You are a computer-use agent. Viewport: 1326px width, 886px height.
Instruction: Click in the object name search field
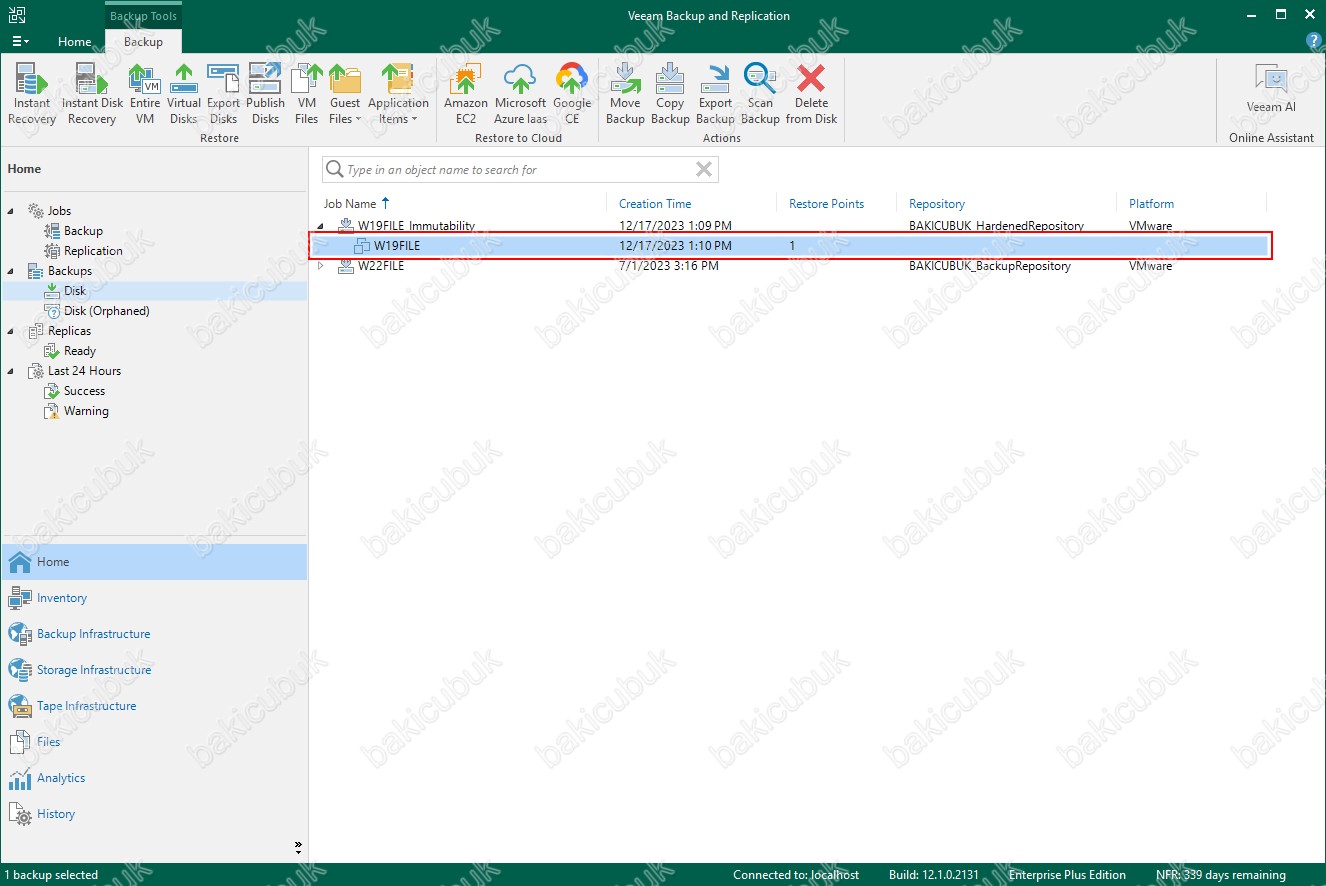tap(518, 170)
